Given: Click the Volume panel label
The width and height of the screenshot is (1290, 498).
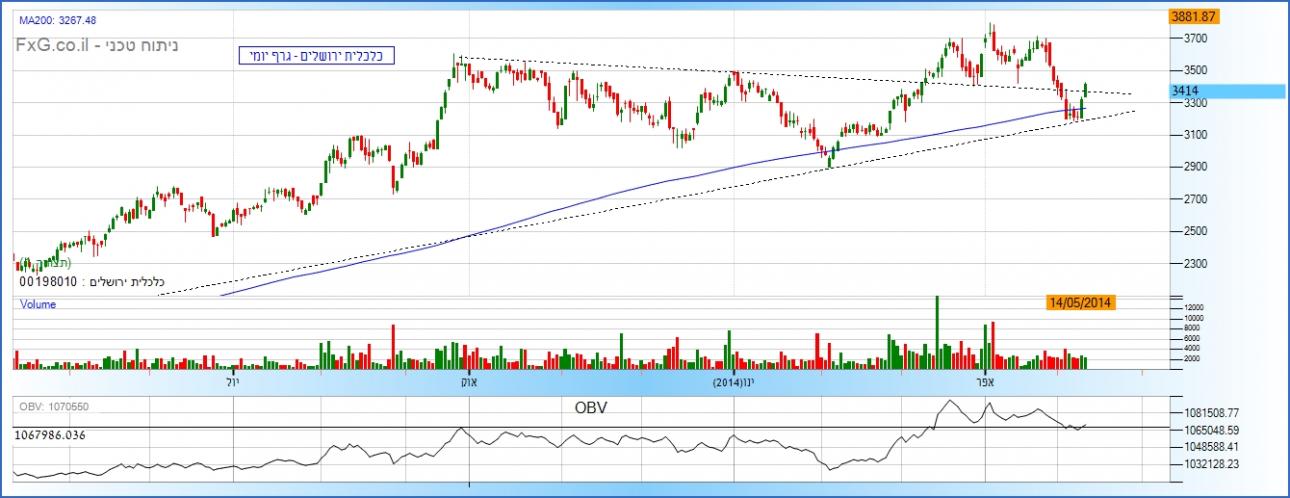Looking at the screenshot, I should point(38,304).
